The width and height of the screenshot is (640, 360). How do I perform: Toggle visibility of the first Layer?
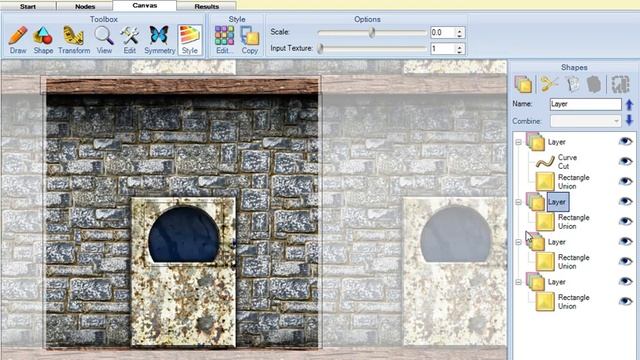(625, 141)
